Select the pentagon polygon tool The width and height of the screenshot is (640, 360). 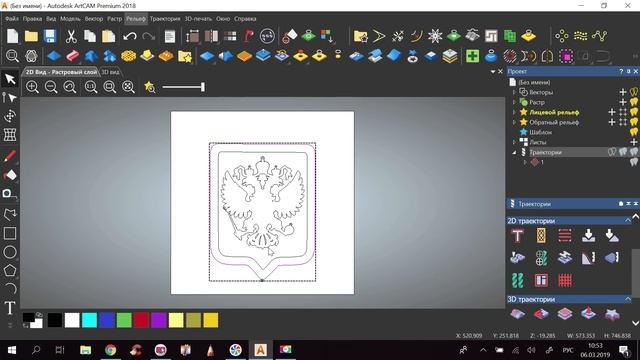click(x=10, y=270)
